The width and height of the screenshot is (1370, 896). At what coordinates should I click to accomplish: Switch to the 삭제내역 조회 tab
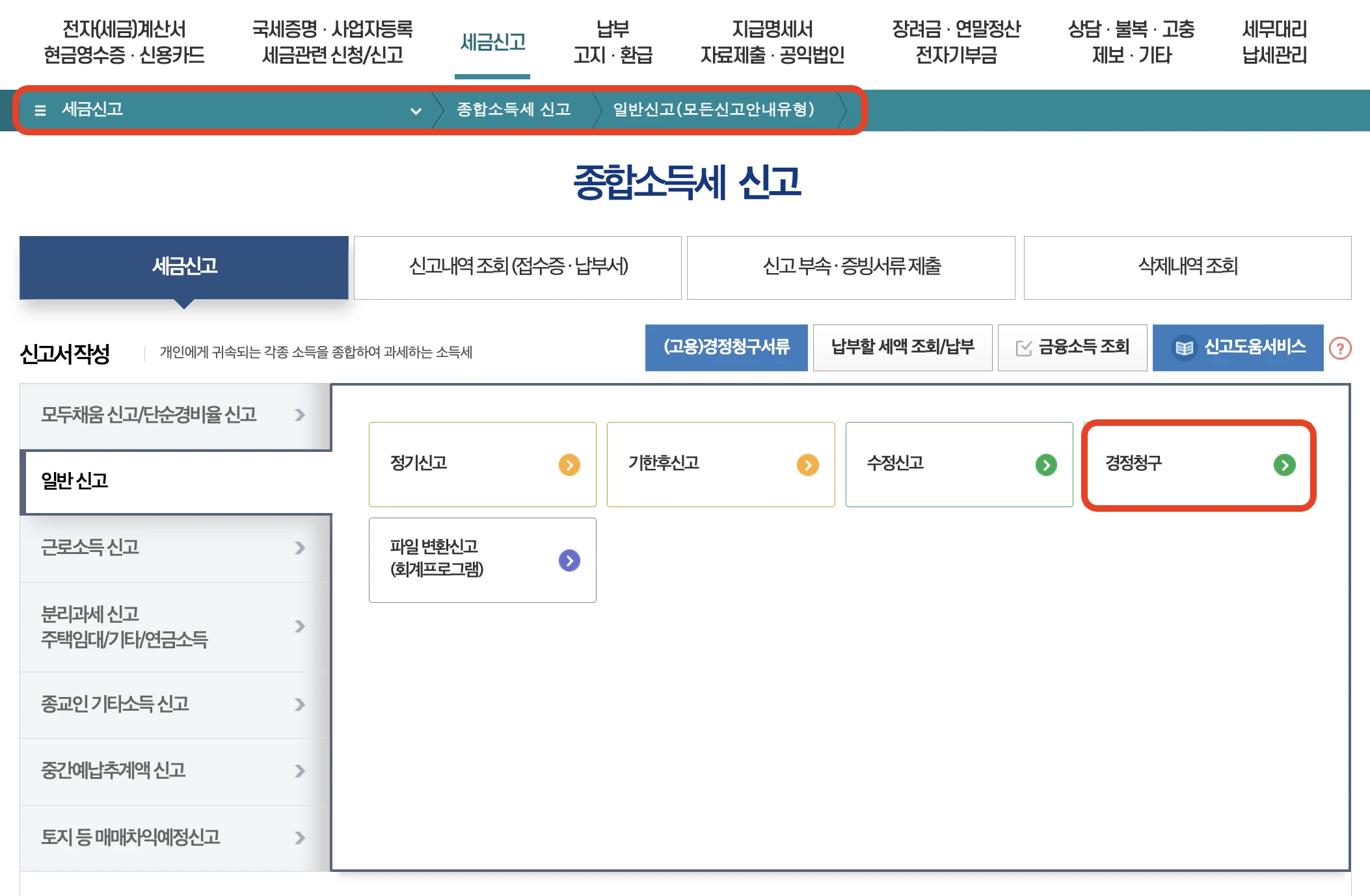click(x=1187, y=267)
